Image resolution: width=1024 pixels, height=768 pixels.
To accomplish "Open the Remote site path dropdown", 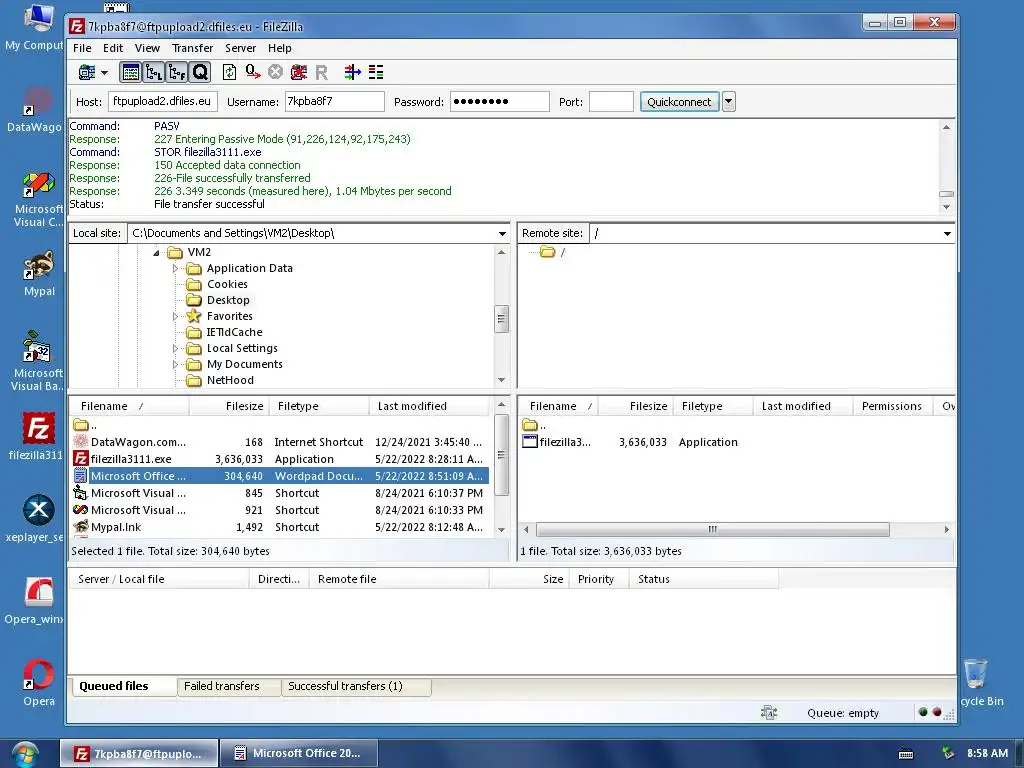I will click(x=947, y=233).
